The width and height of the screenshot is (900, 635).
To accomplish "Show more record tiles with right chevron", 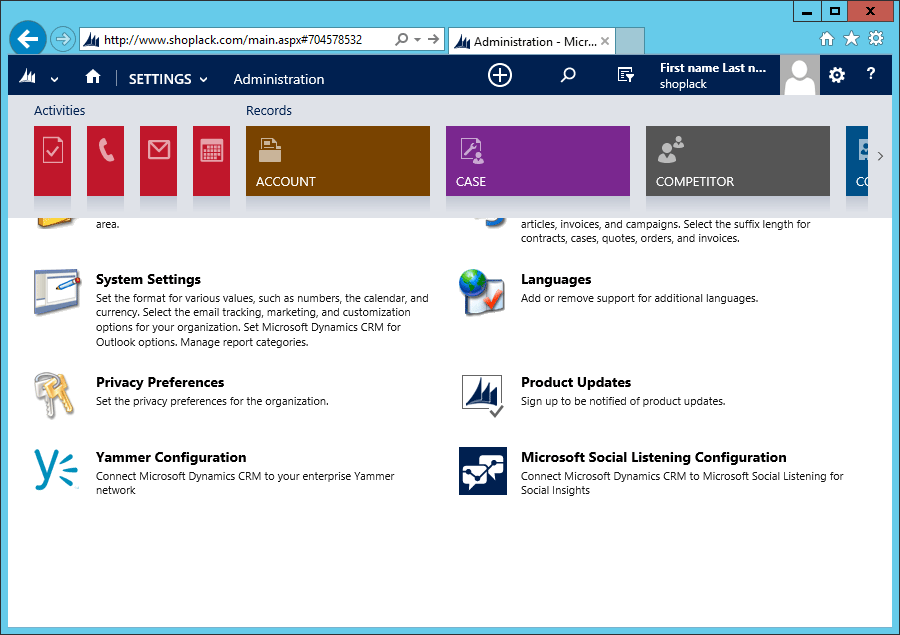I will pos(880,156).
